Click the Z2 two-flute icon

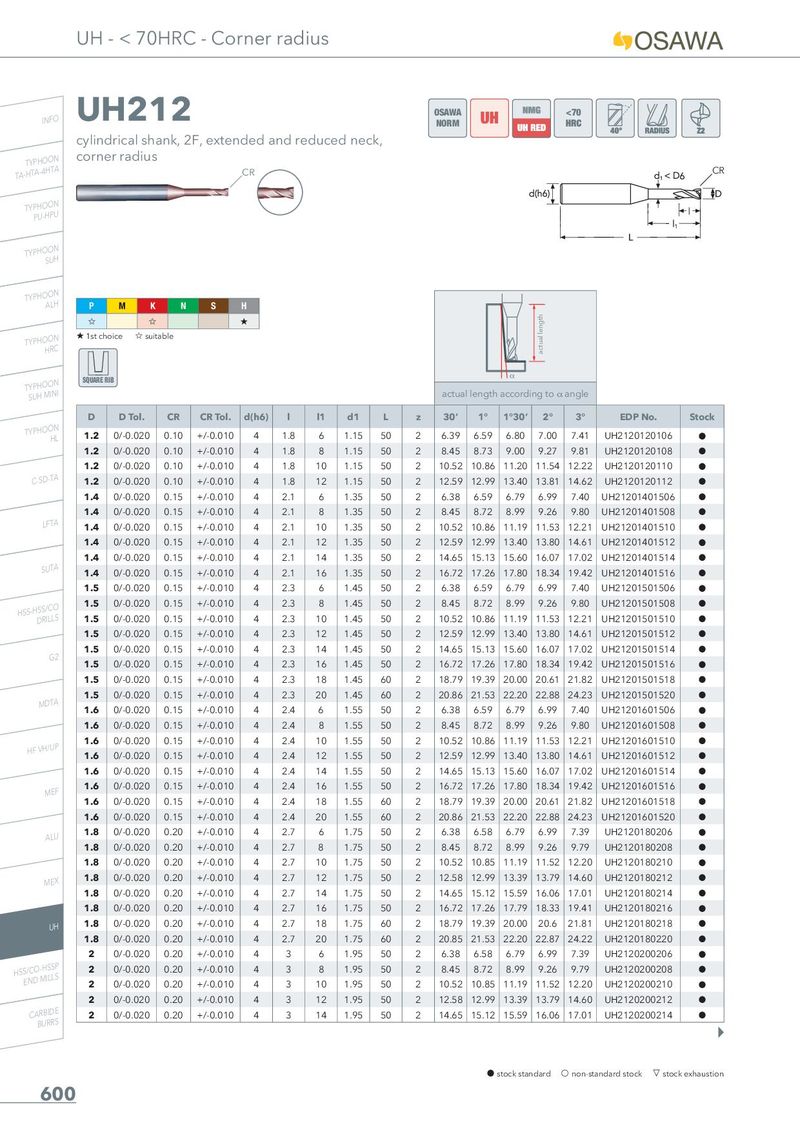(700, 118)
